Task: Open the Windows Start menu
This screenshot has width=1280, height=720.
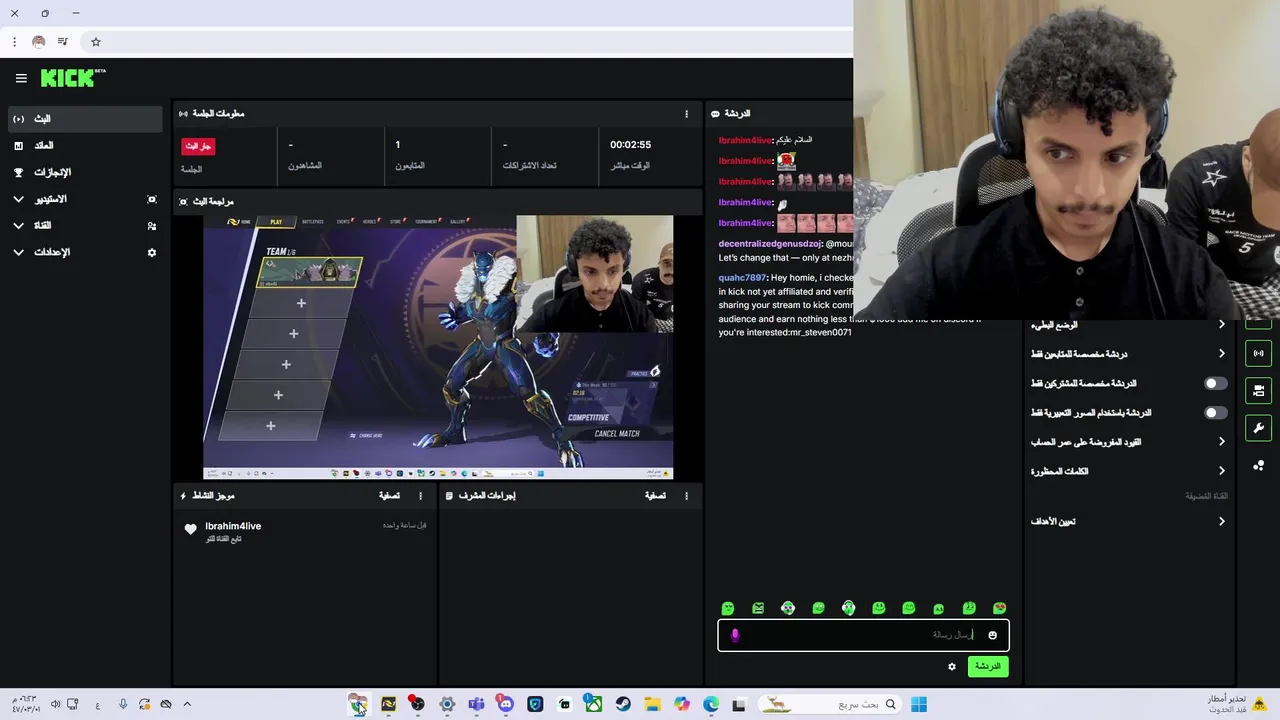Action: pyautogui.click(x=919, y=705)
